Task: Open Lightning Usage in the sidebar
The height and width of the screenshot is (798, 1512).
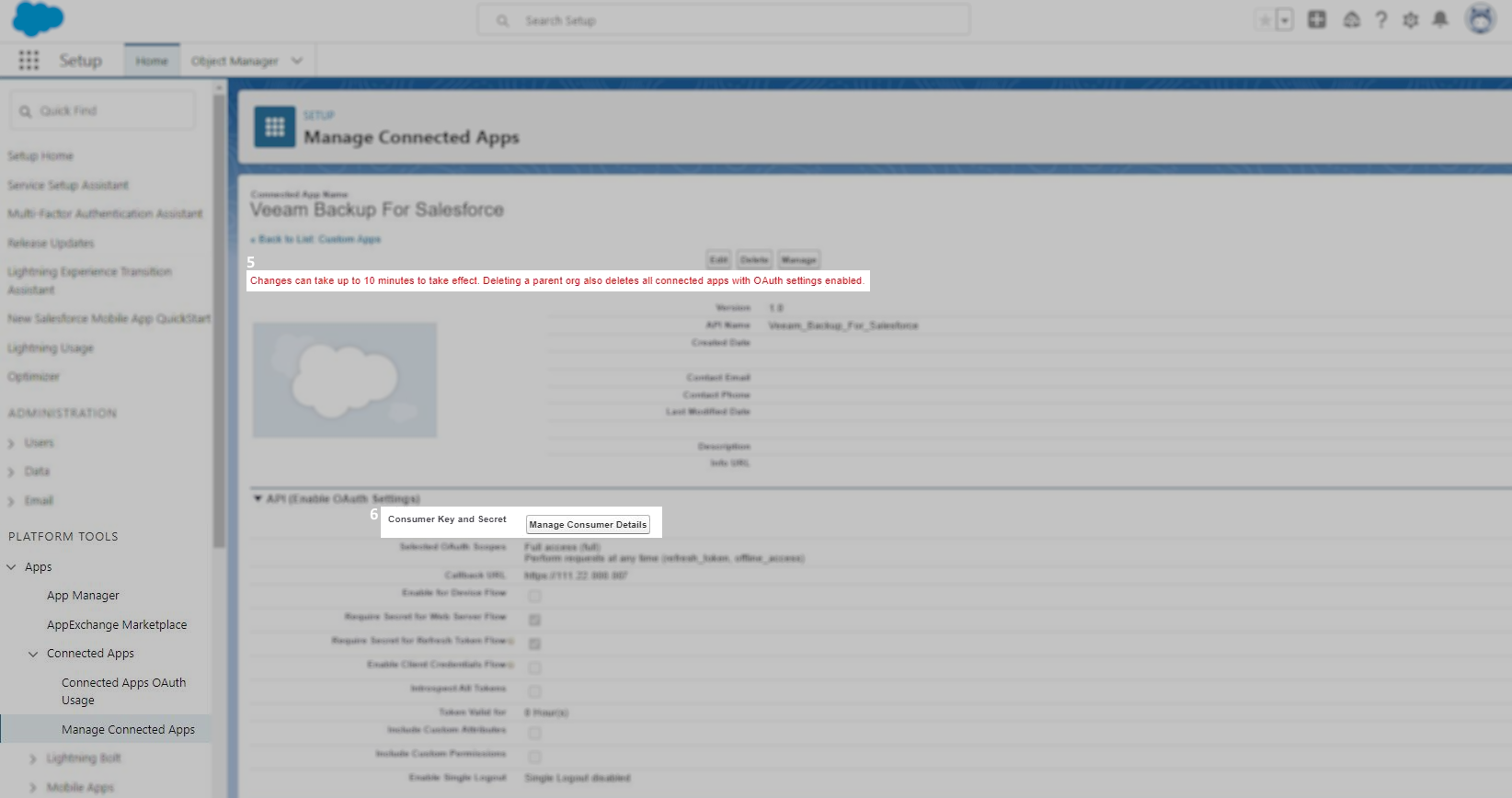Action: pos(51,348)
